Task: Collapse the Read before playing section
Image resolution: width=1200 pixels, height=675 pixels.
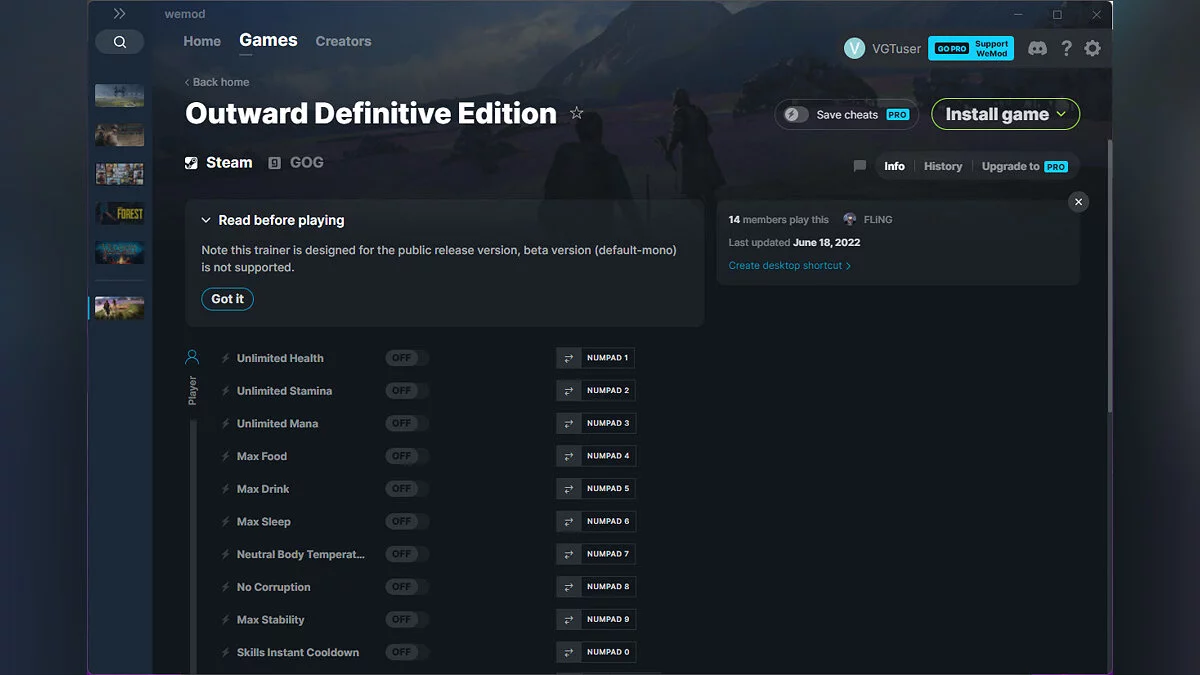Action: [x=207, y=220]
